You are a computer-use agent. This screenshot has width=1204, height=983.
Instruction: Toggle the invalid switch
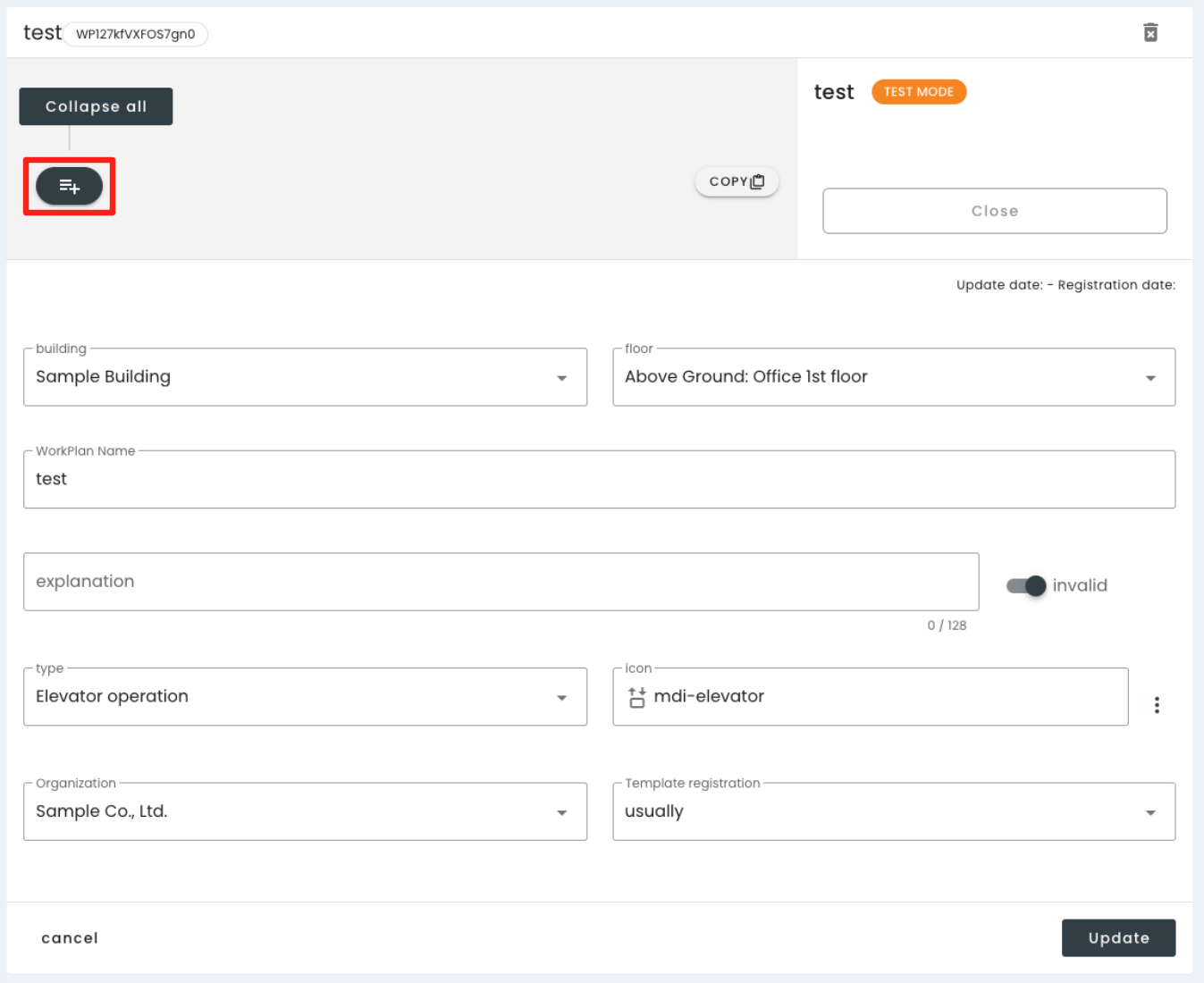coord(1026,585)
